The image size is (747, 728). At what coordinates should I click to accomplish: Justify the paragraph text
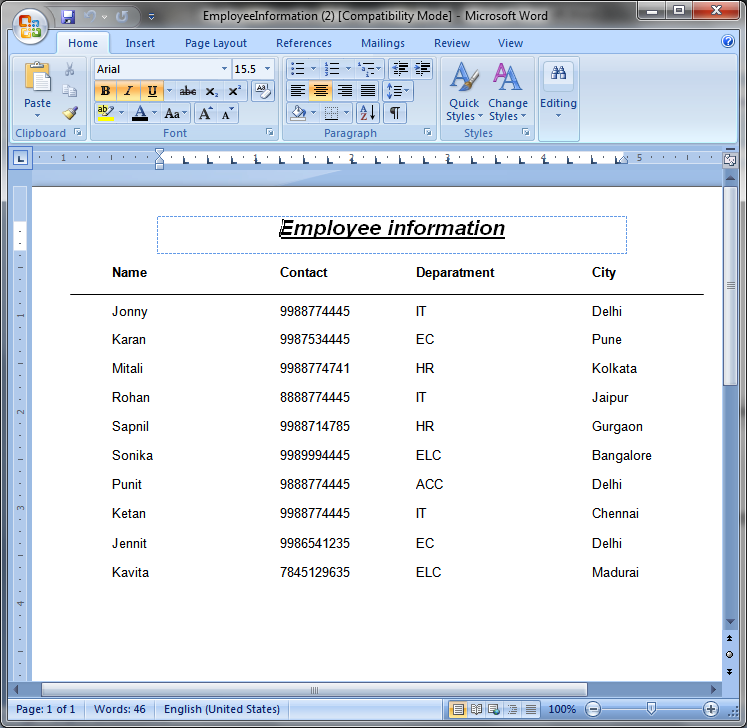pyautogui.click(x=367, y=91)
